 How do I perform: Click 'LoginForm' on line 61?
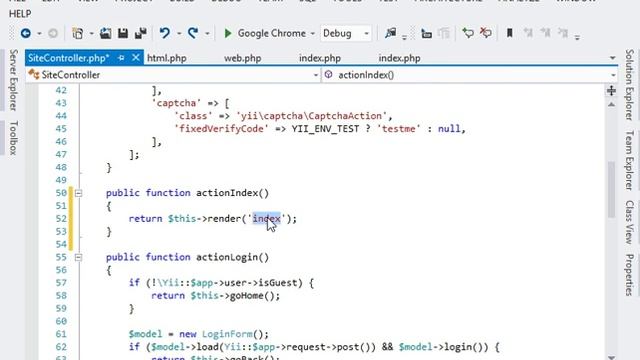(x=227, y=334)
